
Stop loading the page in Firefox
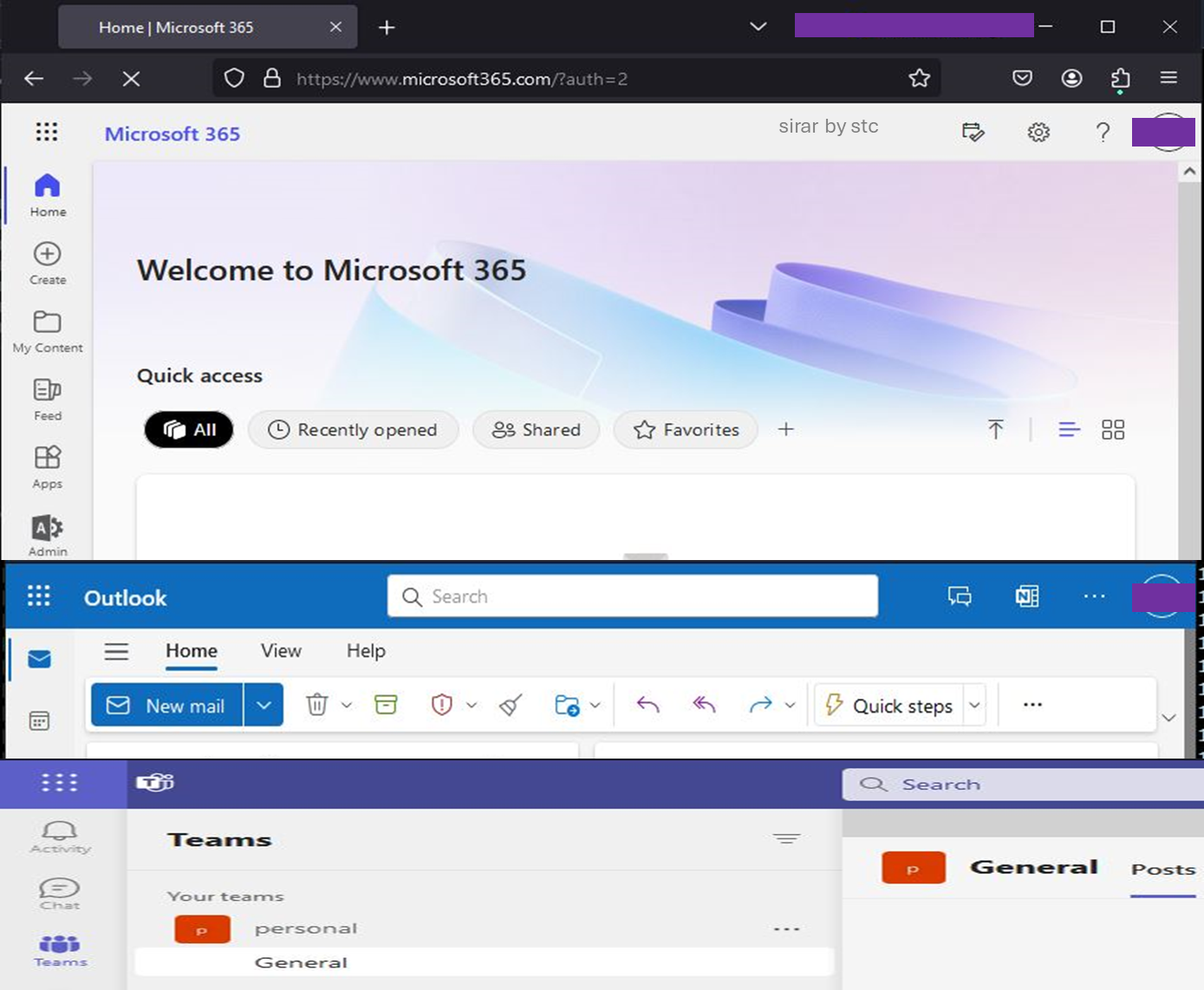(x=132, y=79)
